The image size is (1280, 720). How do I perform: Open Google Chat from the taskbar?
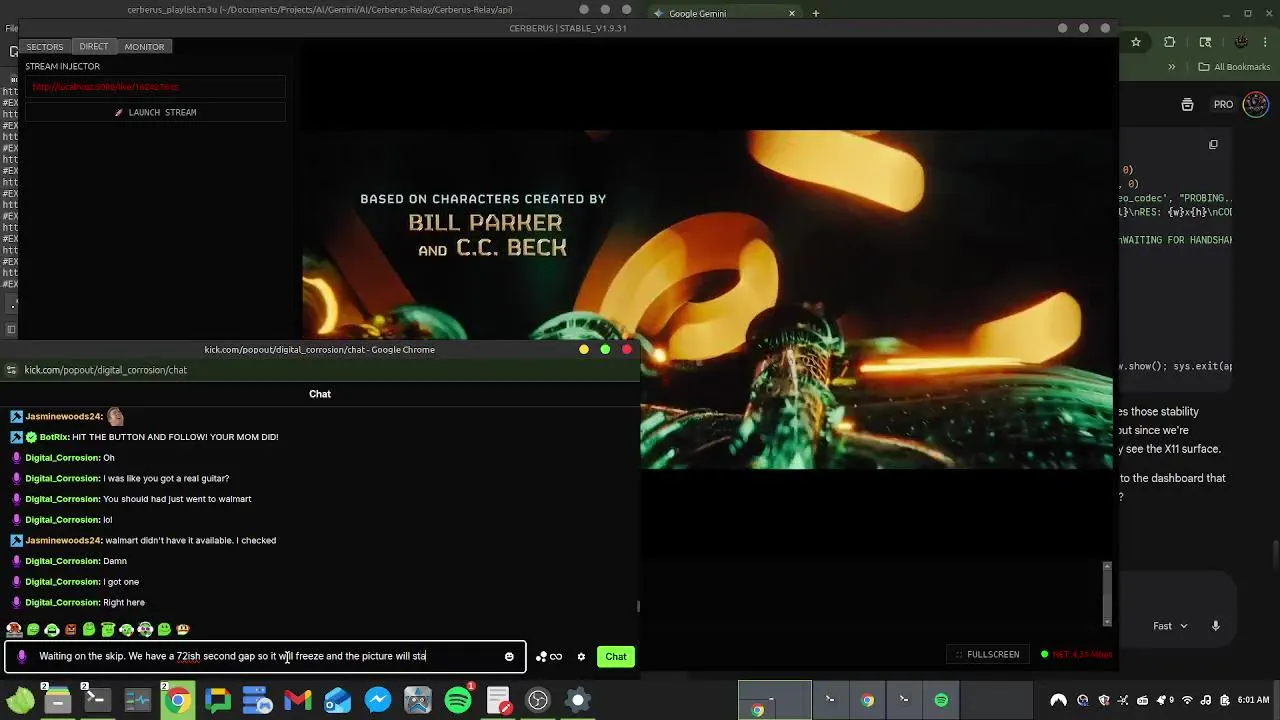[x=217, y=700]
